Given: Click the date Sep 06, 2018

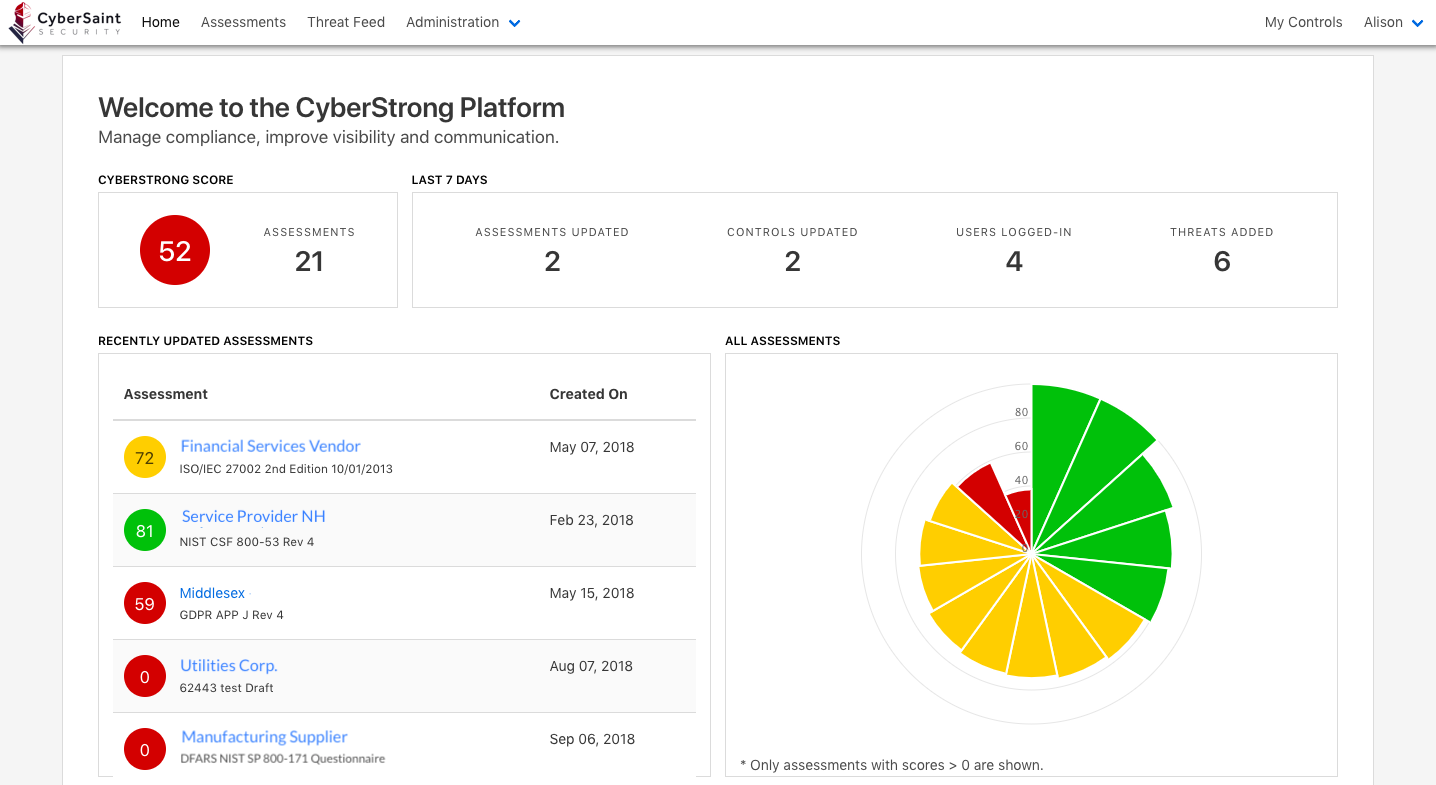Looking at the screenshot, I should tap(592, 739).
